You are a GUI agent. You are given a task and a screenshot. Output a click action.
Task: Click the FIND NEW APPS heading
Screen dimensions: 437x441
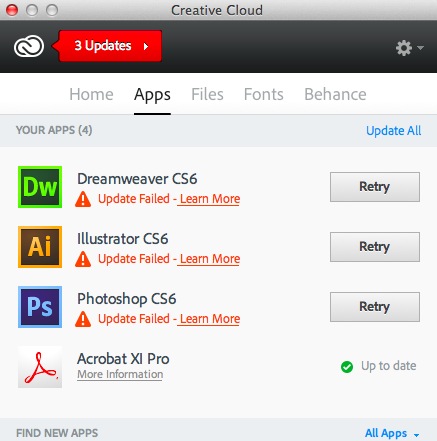point(57,433)
